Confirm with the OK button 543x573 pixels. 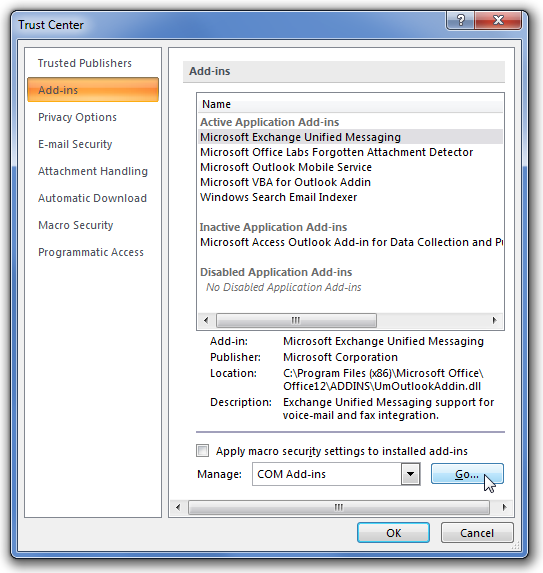click(393, 533)
